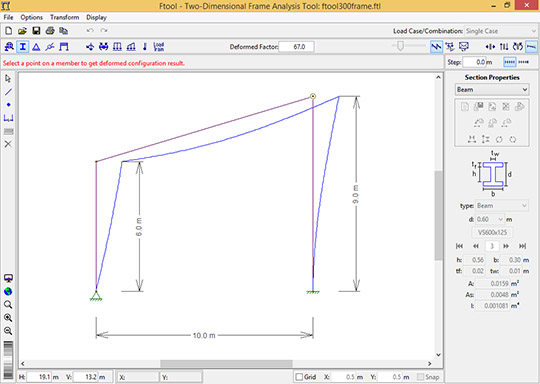This screenshot has width=540, height=384.
Task: Show the shear force diagram
Action: point(504,46)
